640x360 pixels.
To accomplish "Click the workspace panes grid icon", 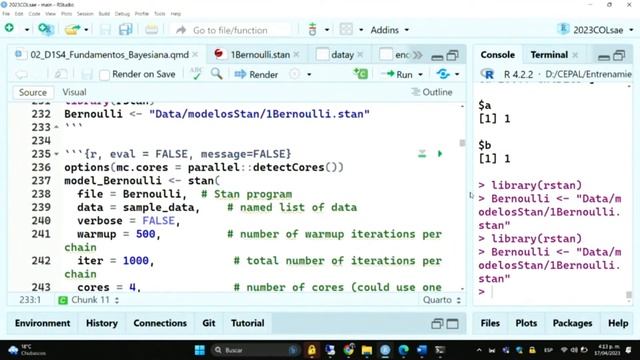I will pos(346,29).
